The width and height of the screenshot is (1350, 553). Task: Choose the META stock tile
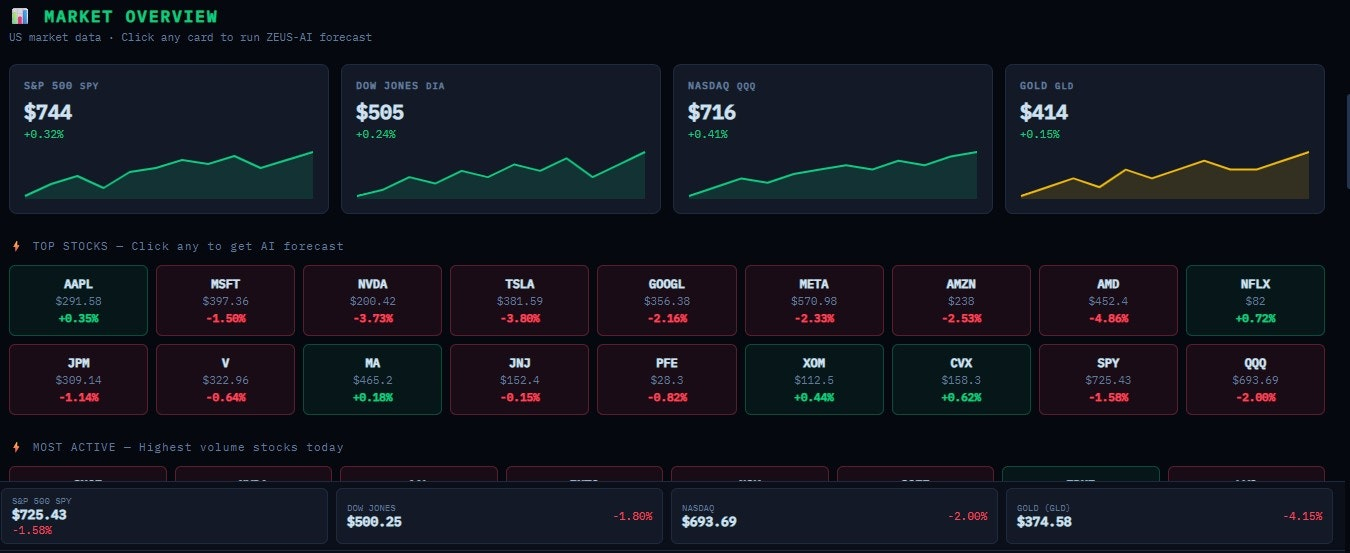(x=814, y=300)
